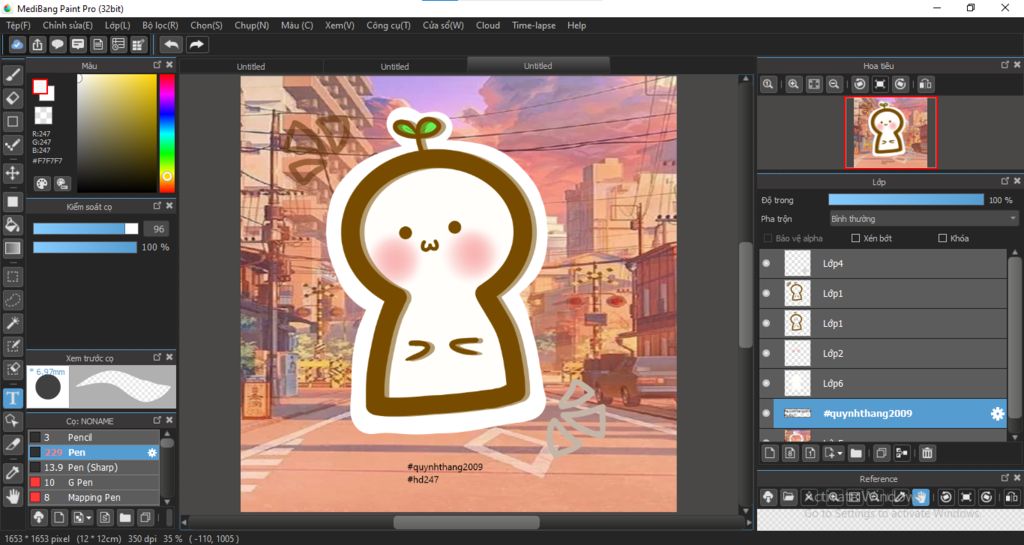
Task: Switch to the first Untitled tab
Action: coord(251,67)
